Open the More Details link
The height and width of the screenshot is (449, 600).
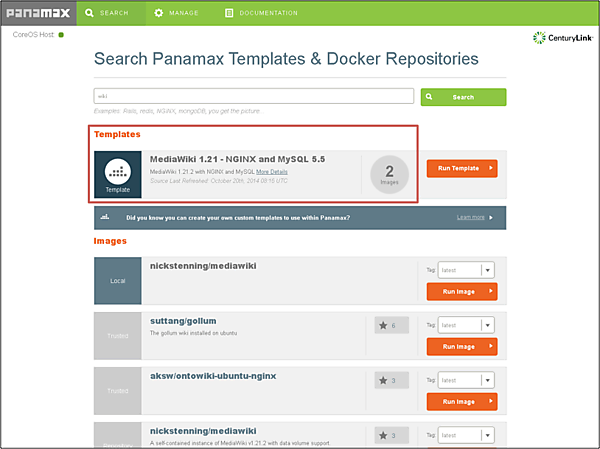[272, 171]
